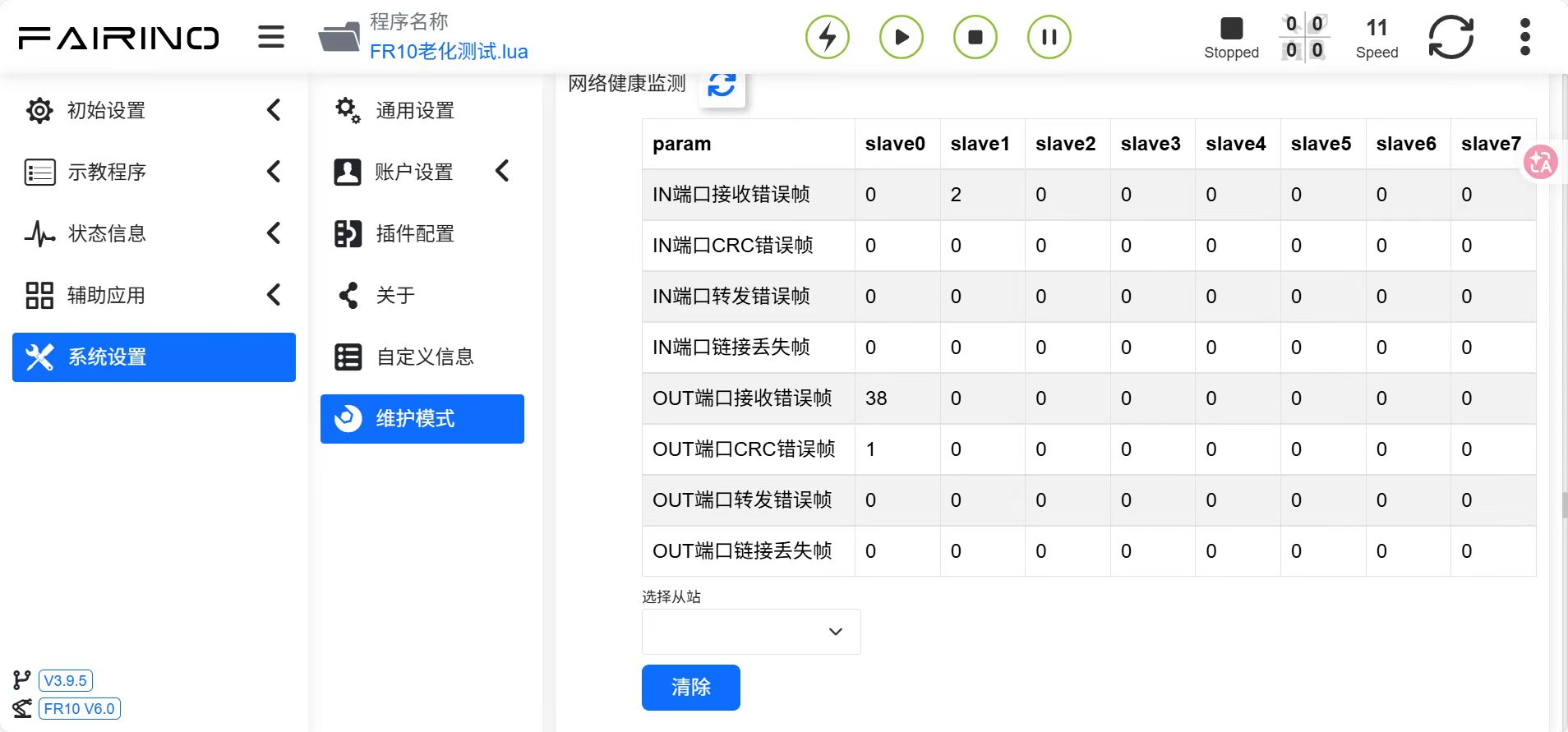Image resolution: width=1568 pixels, height=732 pixels.
Task: Open the 辅助应用 menu
Action: click(x=106, y=295)
